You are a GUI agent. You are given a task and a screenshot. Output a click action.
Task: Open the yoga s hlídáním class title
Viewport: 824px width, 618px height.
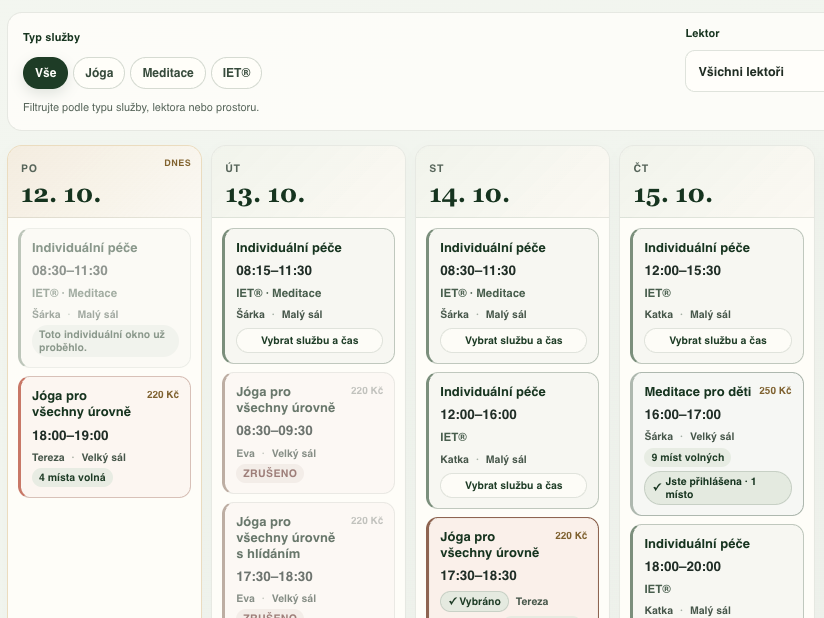pyautogui.click(x=285, y=538)
